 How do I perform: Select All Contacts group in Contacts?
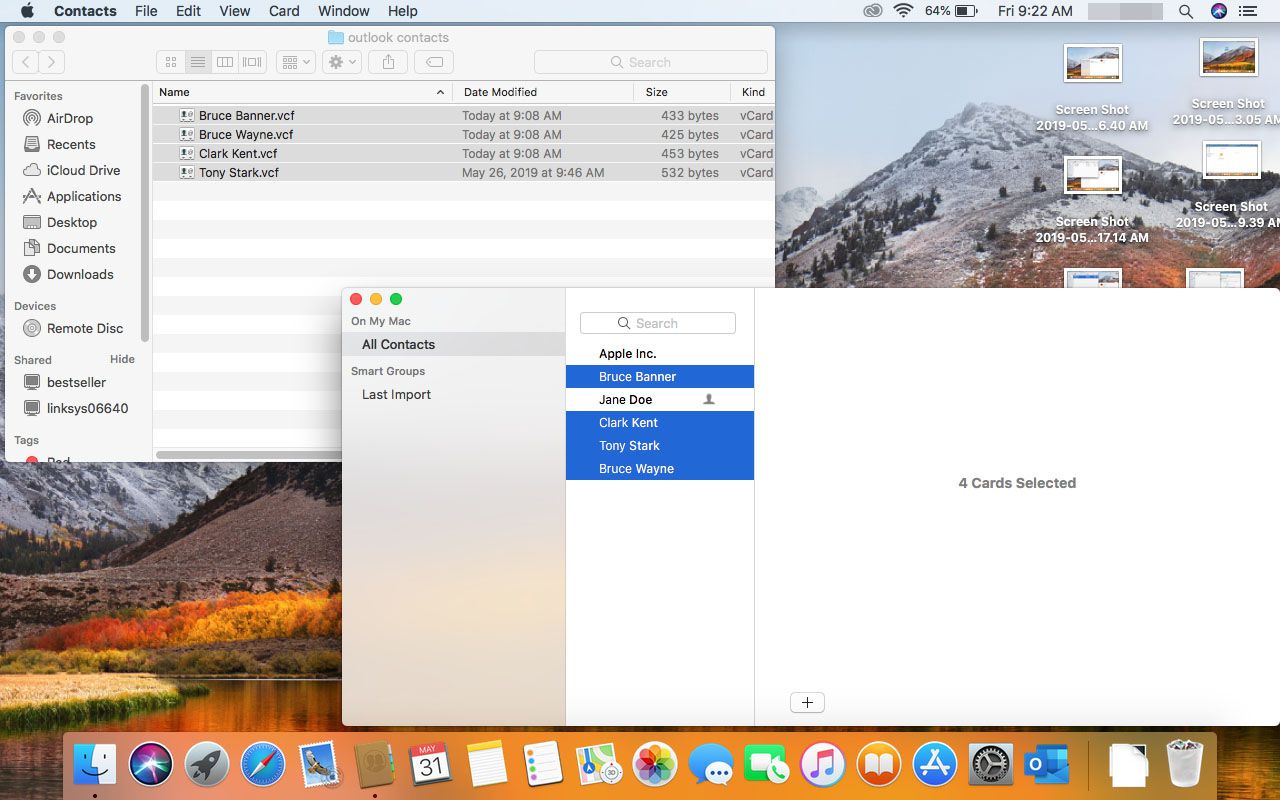click(x=453, y=344)
